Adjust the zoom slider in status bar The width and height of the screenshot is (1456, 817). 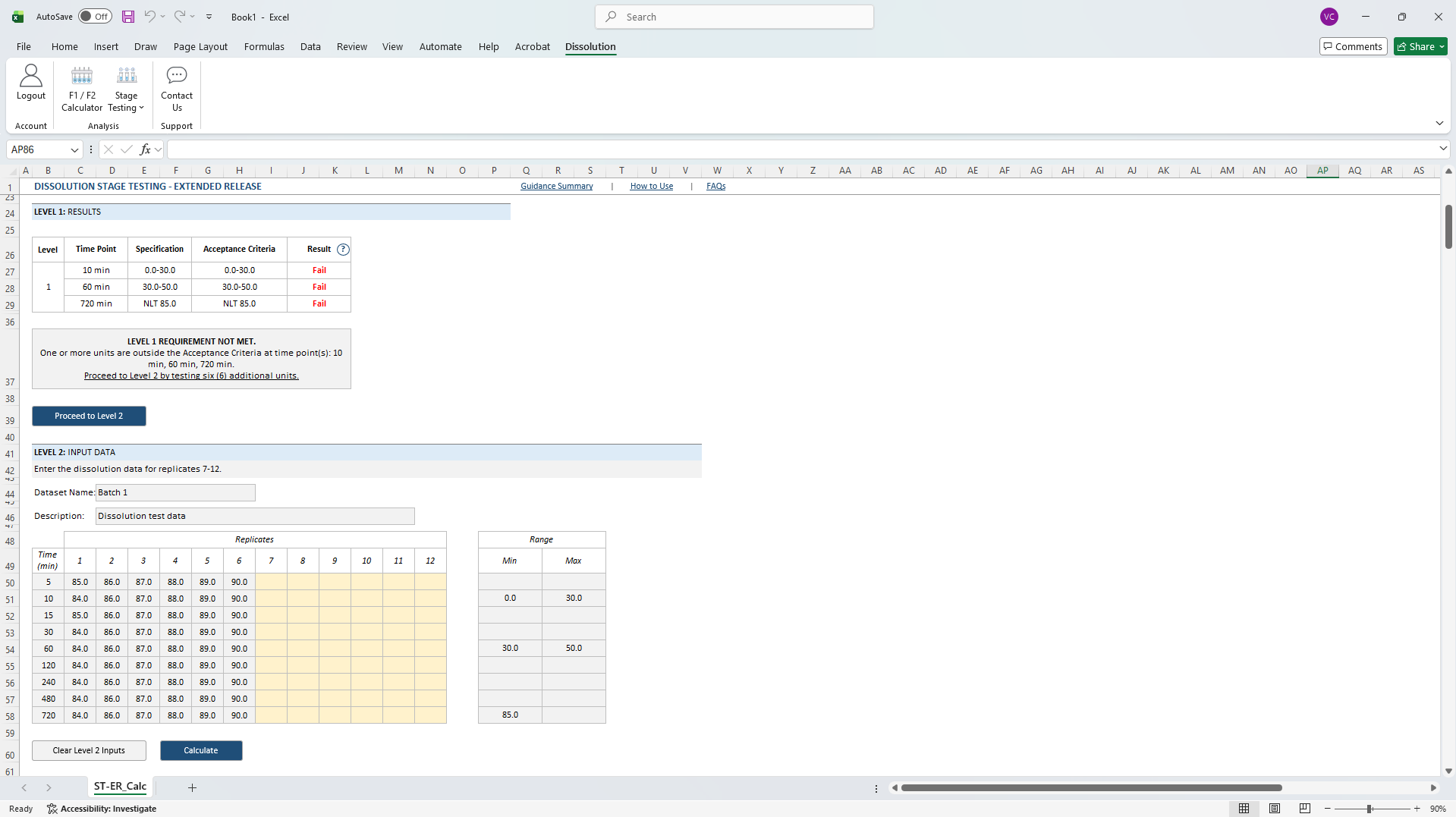click(x=1370, y=809)
